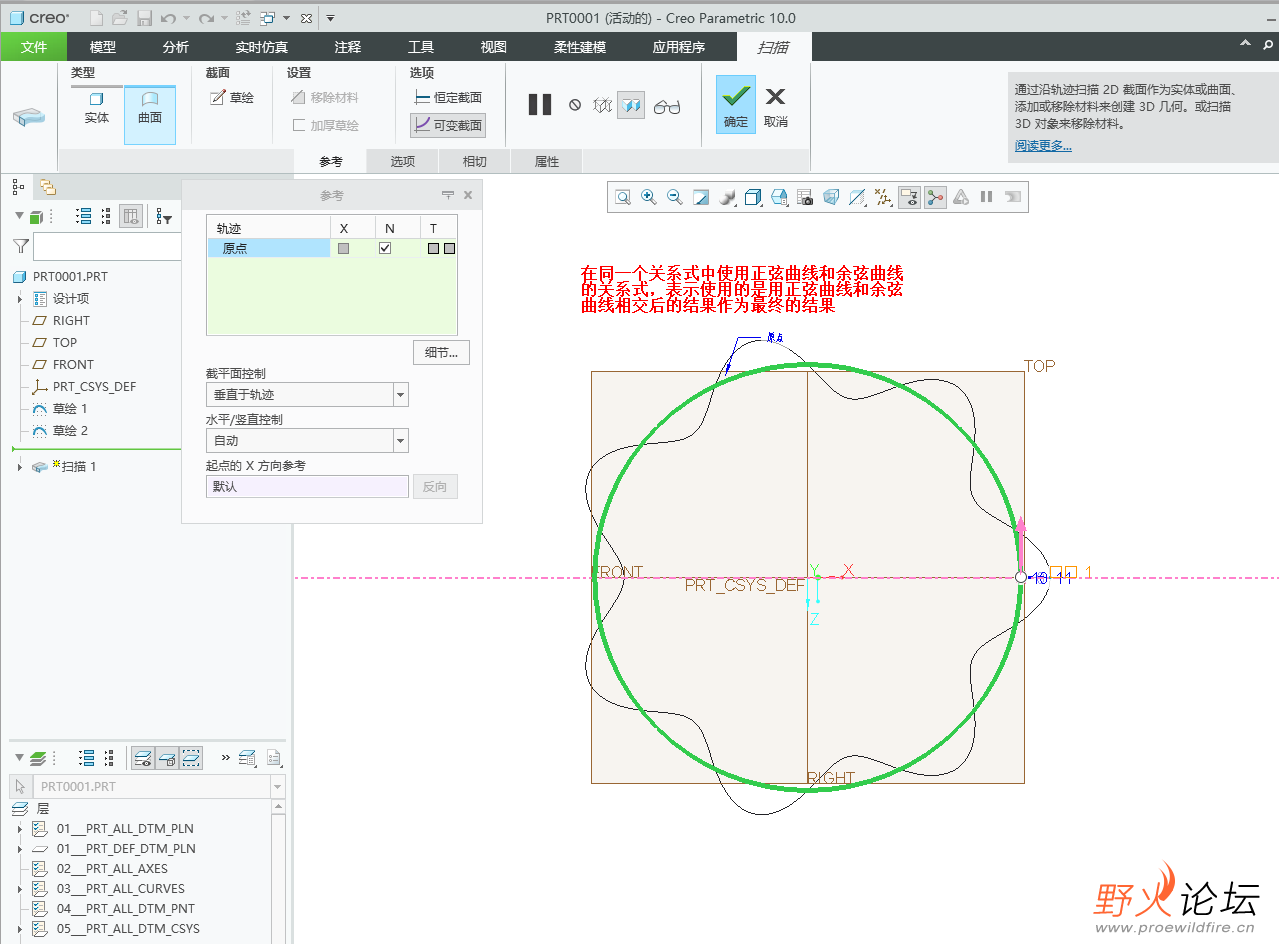Click the Close window icon in quick access toolbar
1279x944 pixels.
tap(306, 18)
